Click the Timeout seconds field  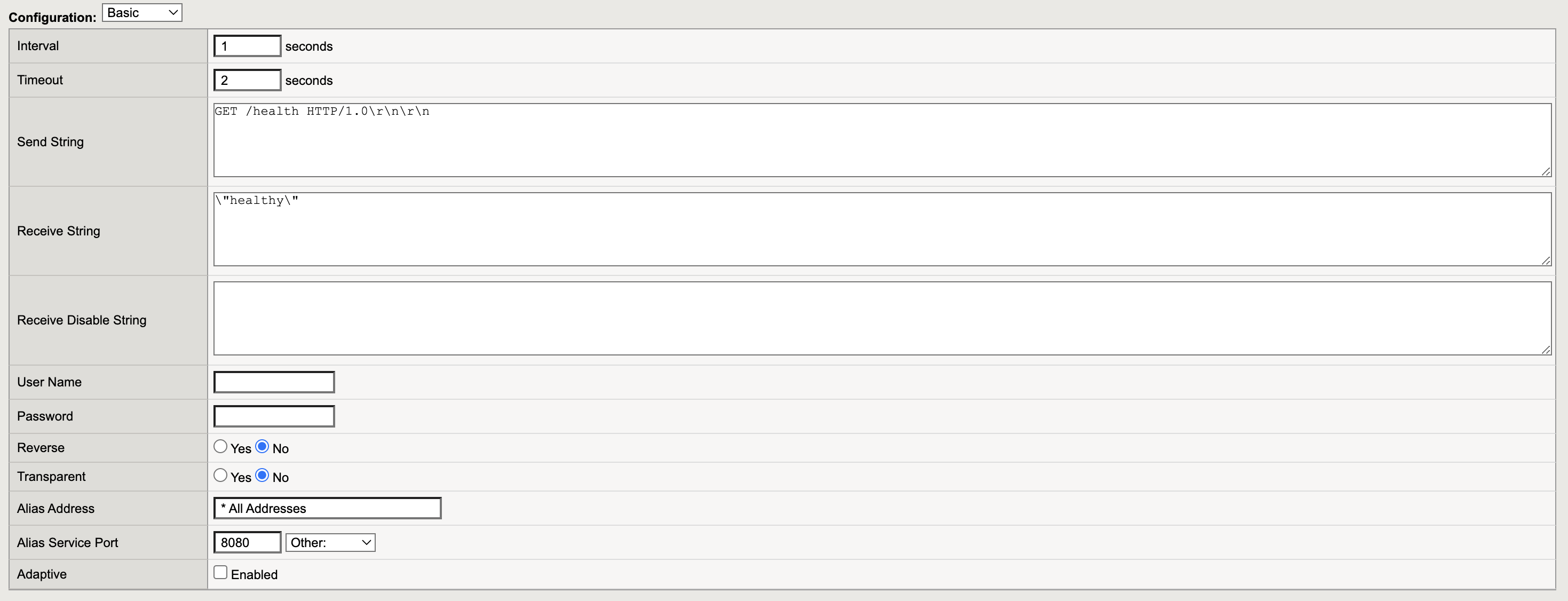tap(247, 80)
